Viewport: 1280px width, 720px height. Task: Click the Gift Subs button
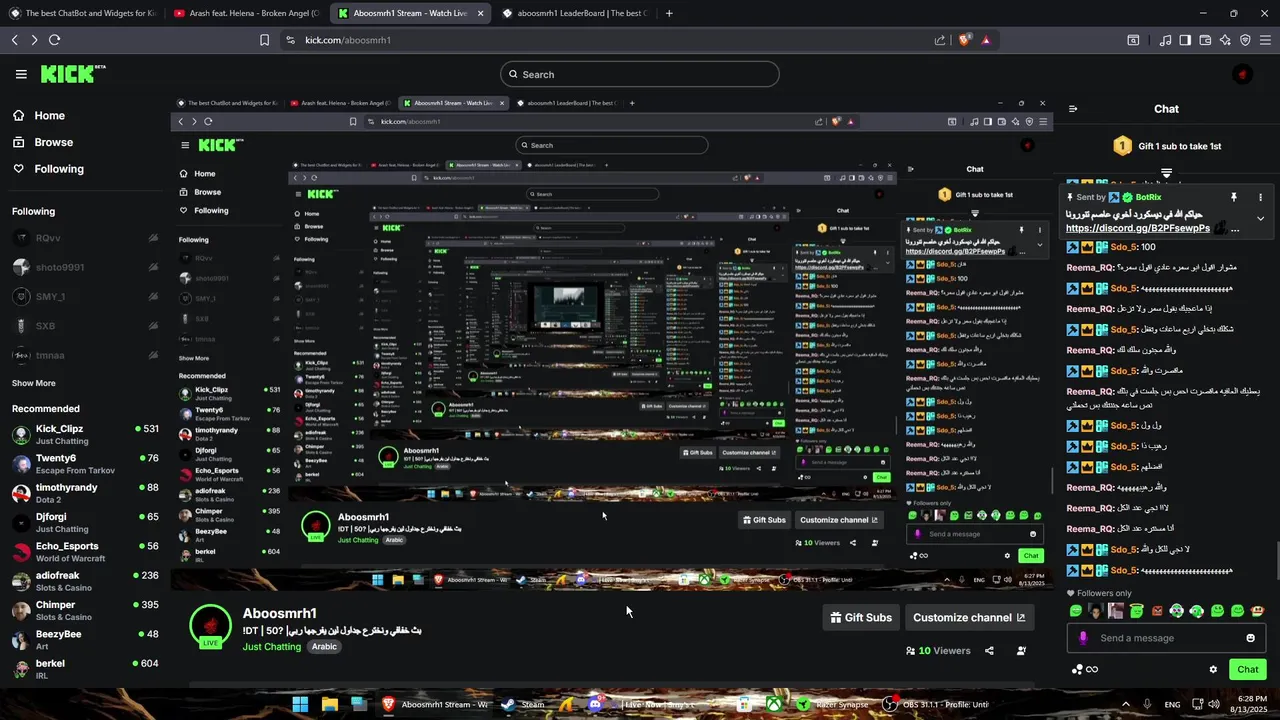861,617
